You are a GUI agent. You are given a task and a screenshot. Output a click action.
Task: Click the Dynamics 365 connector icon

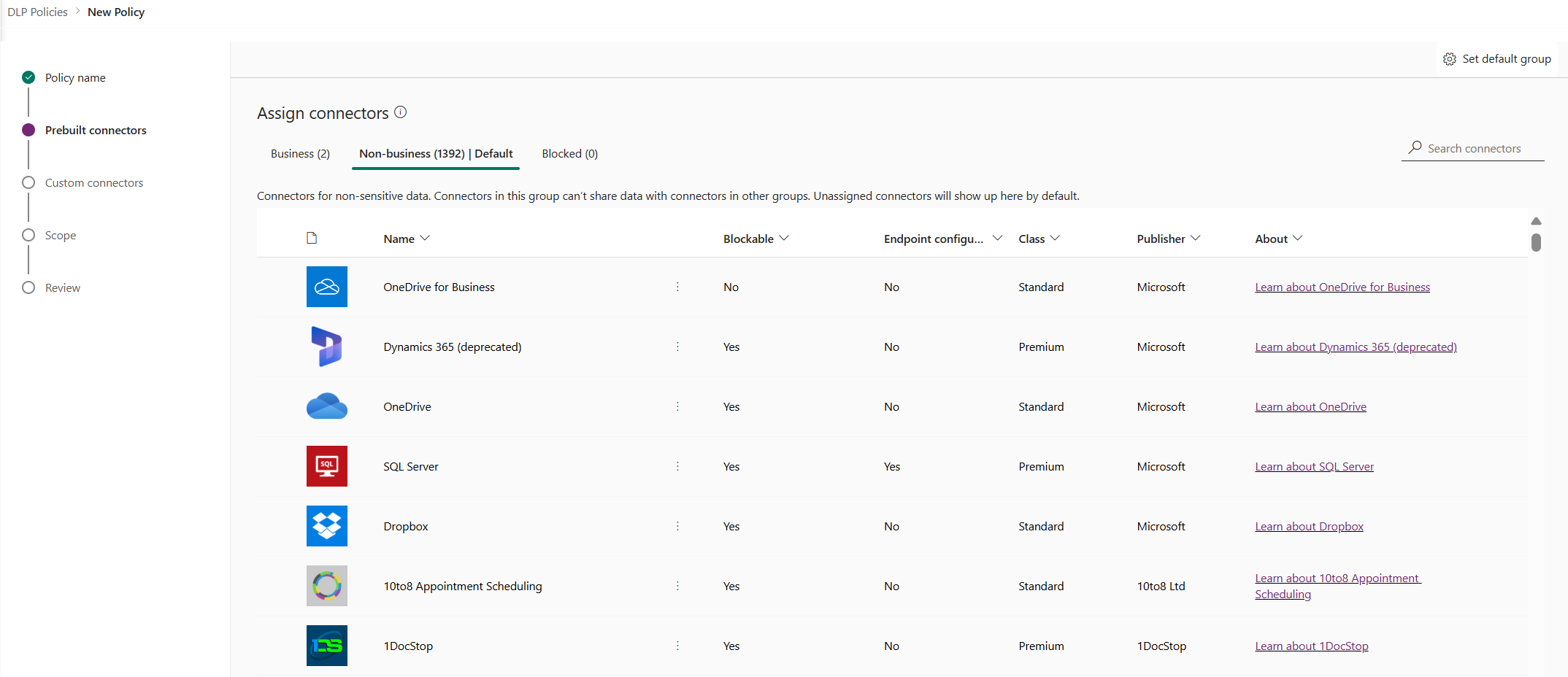point(326,347)
